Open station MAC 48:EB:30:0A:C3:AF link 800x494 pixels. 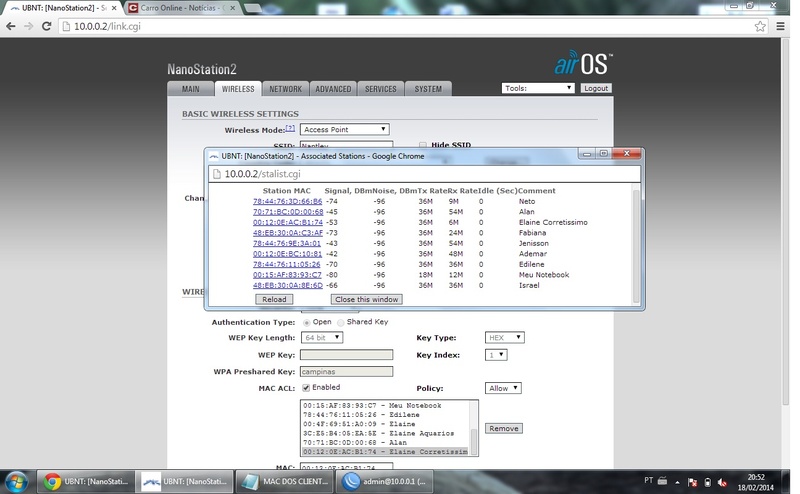tap(288, 233)
